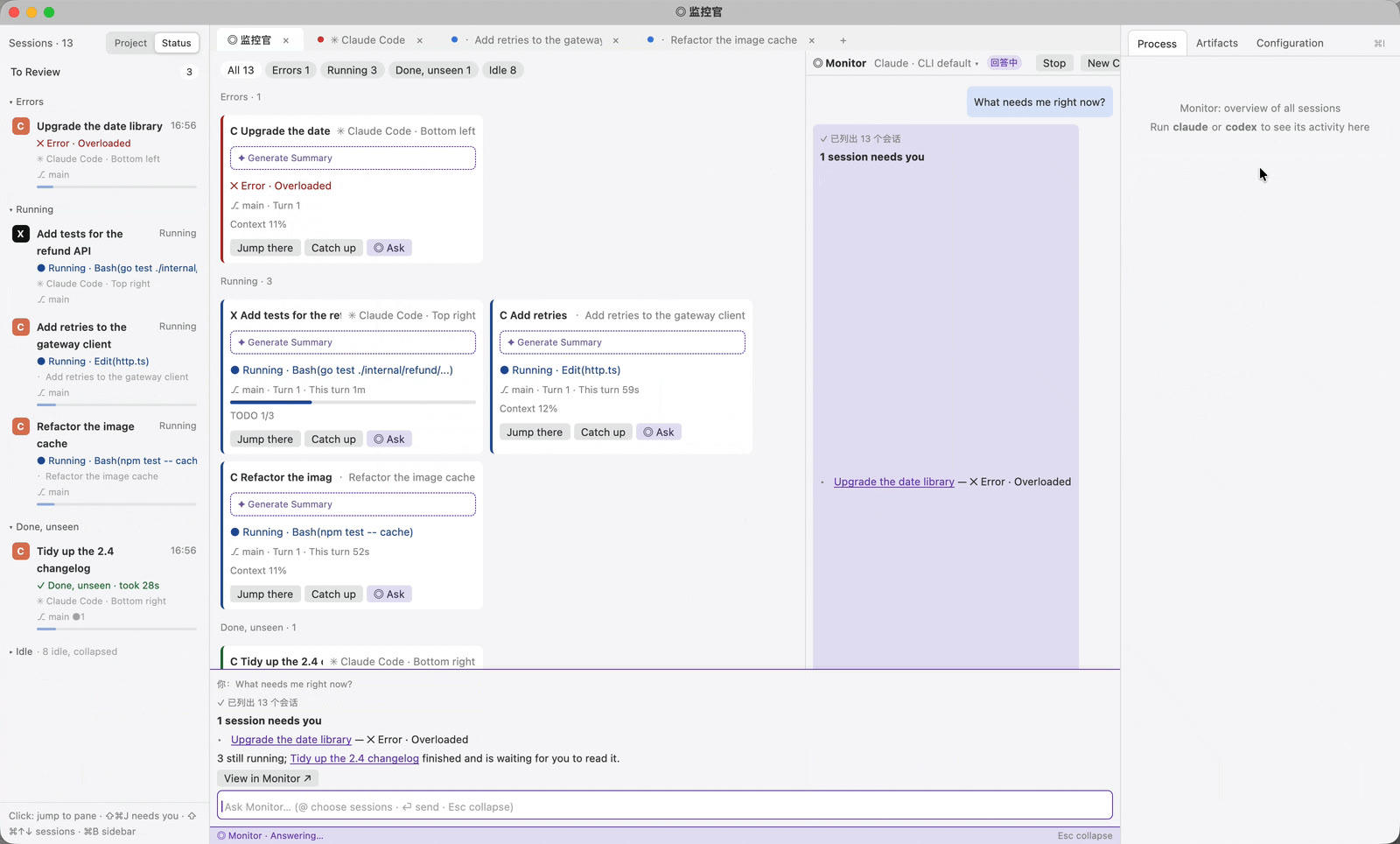Image resolution: width=1400 pixels, height=844 pixels.
Task: Click the sidebar toggle shortcut icon in right panel
Action: click(1379, 43)
